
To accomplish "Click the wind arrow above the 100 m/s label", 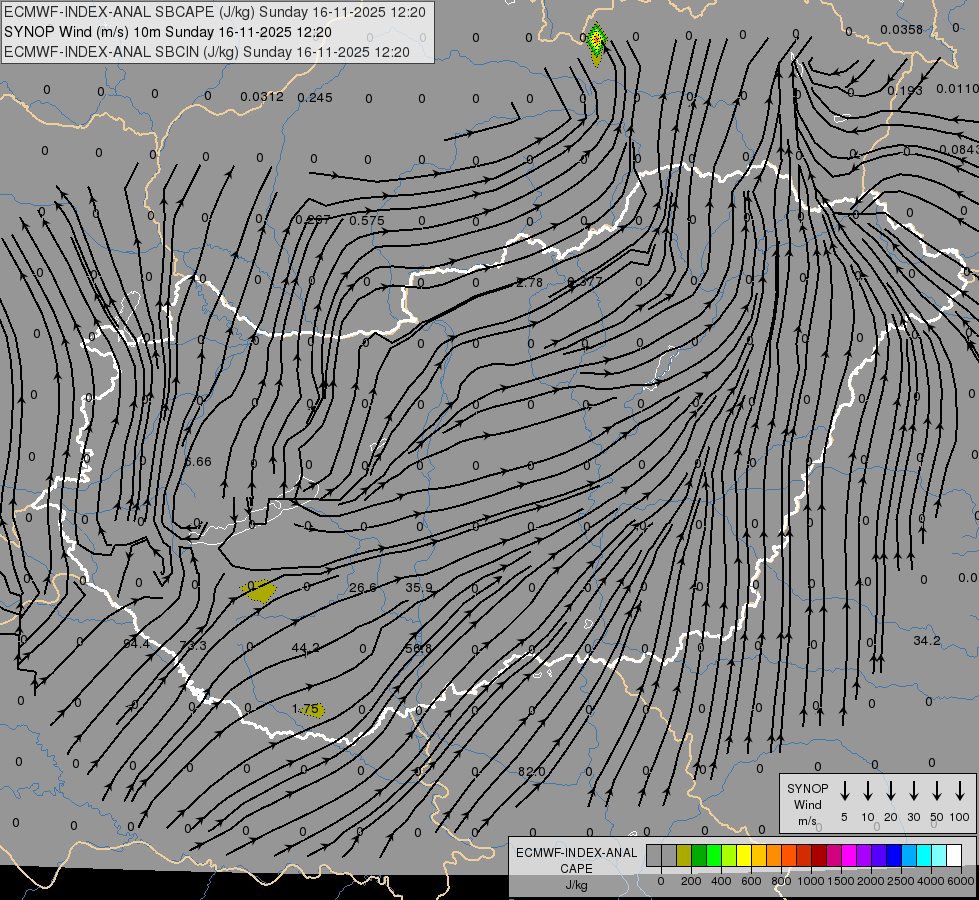I will (960, 791).
